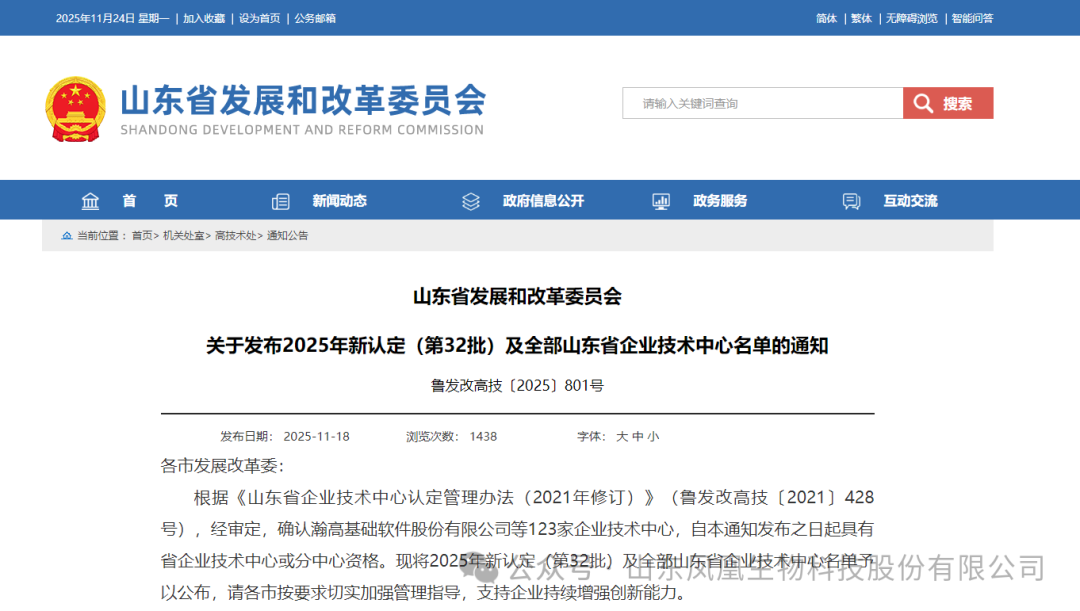The height and width of the screenshot is (611, 1080).
Task: Click the newspaper icon beside 新闻动态
Action: pyautogui.click(x=281, y=201)
